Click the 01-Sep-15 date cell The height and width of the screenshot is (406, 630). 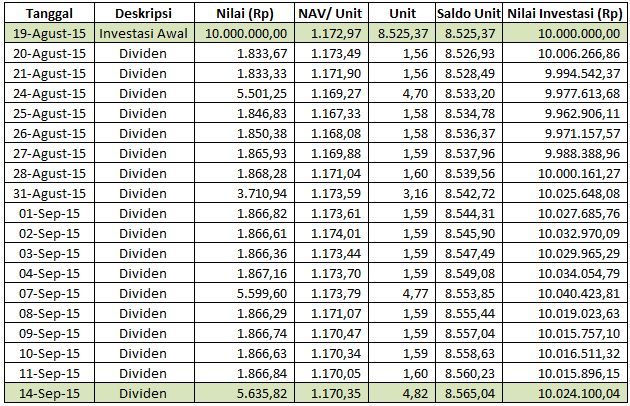coord(49,213)
